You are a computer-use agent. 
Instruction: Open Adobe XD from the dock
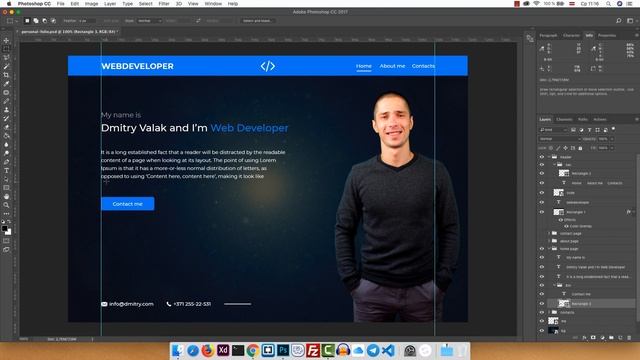(x=223, y=350)
